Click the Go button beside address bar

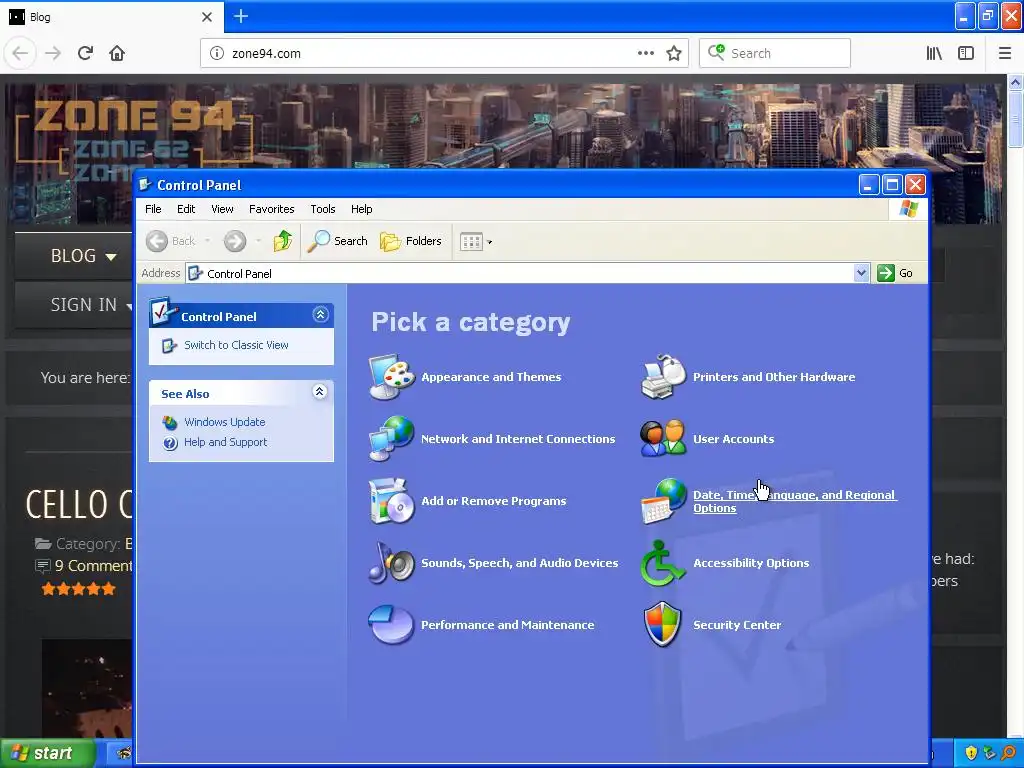tap(895, 273)
